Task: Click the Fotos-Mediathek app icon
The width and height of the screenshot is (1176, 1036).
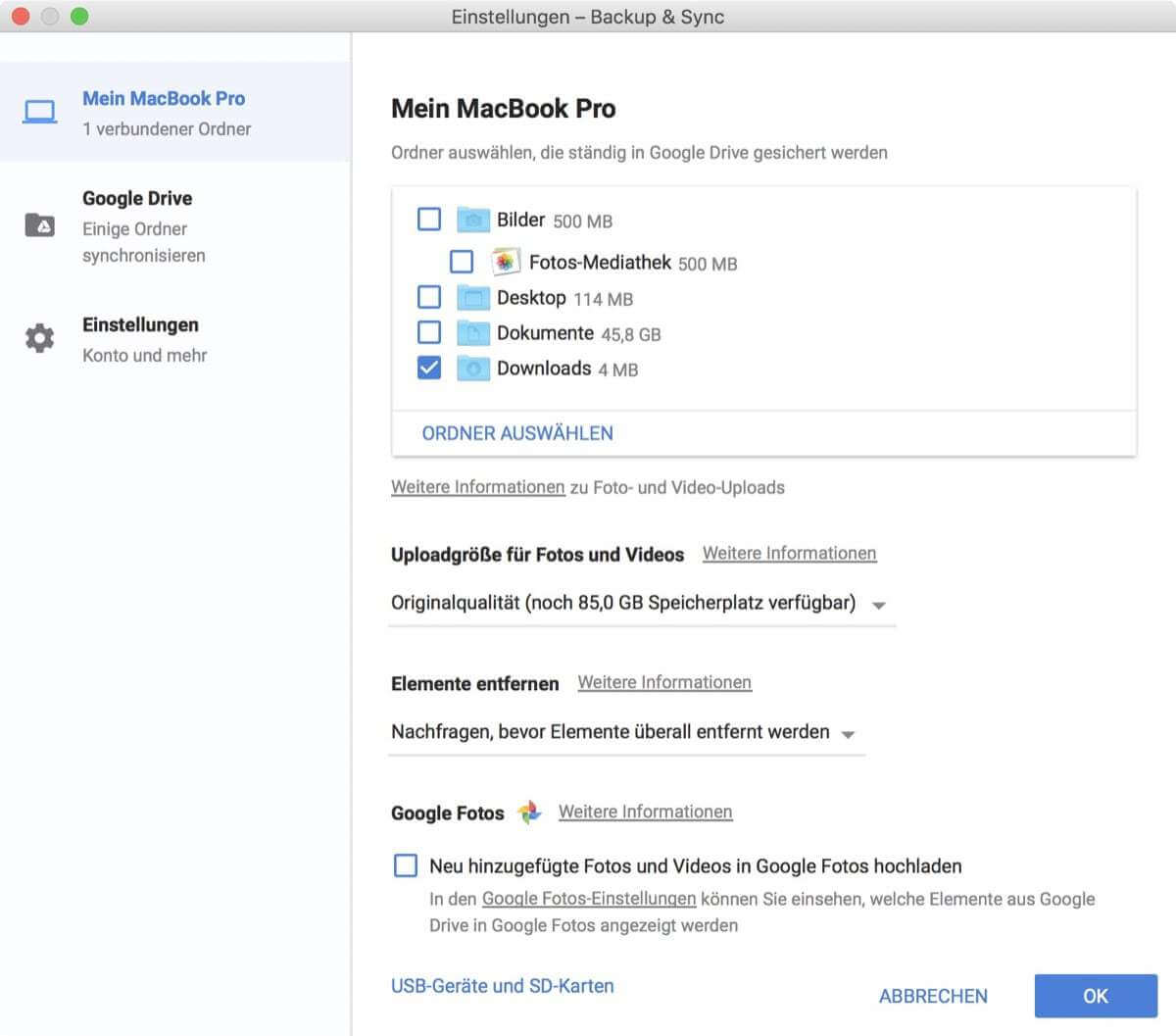Action: coord(505,262)
